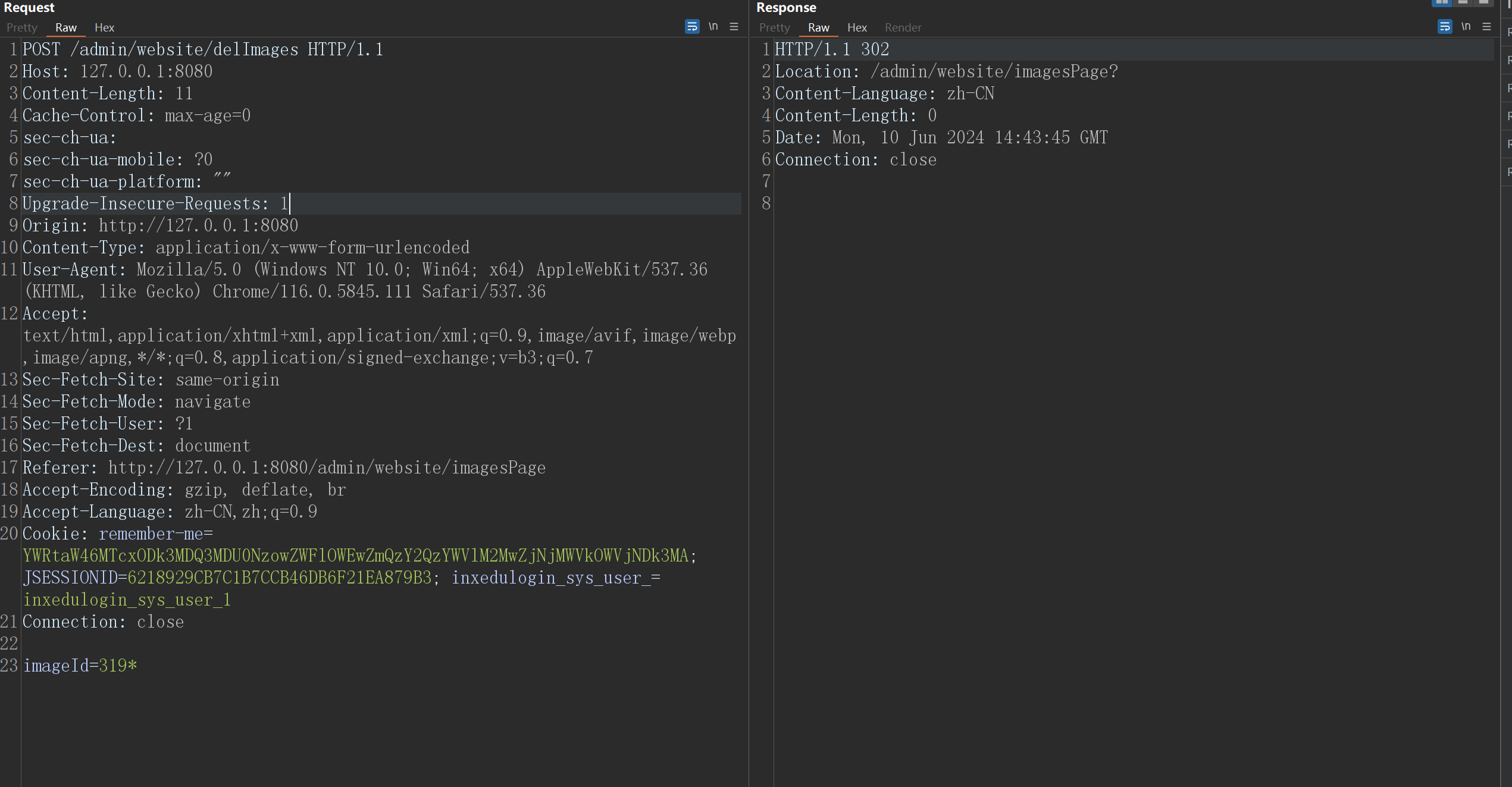
Task: Open the Request panel hamburger options menu
Action: click(734, 27)
